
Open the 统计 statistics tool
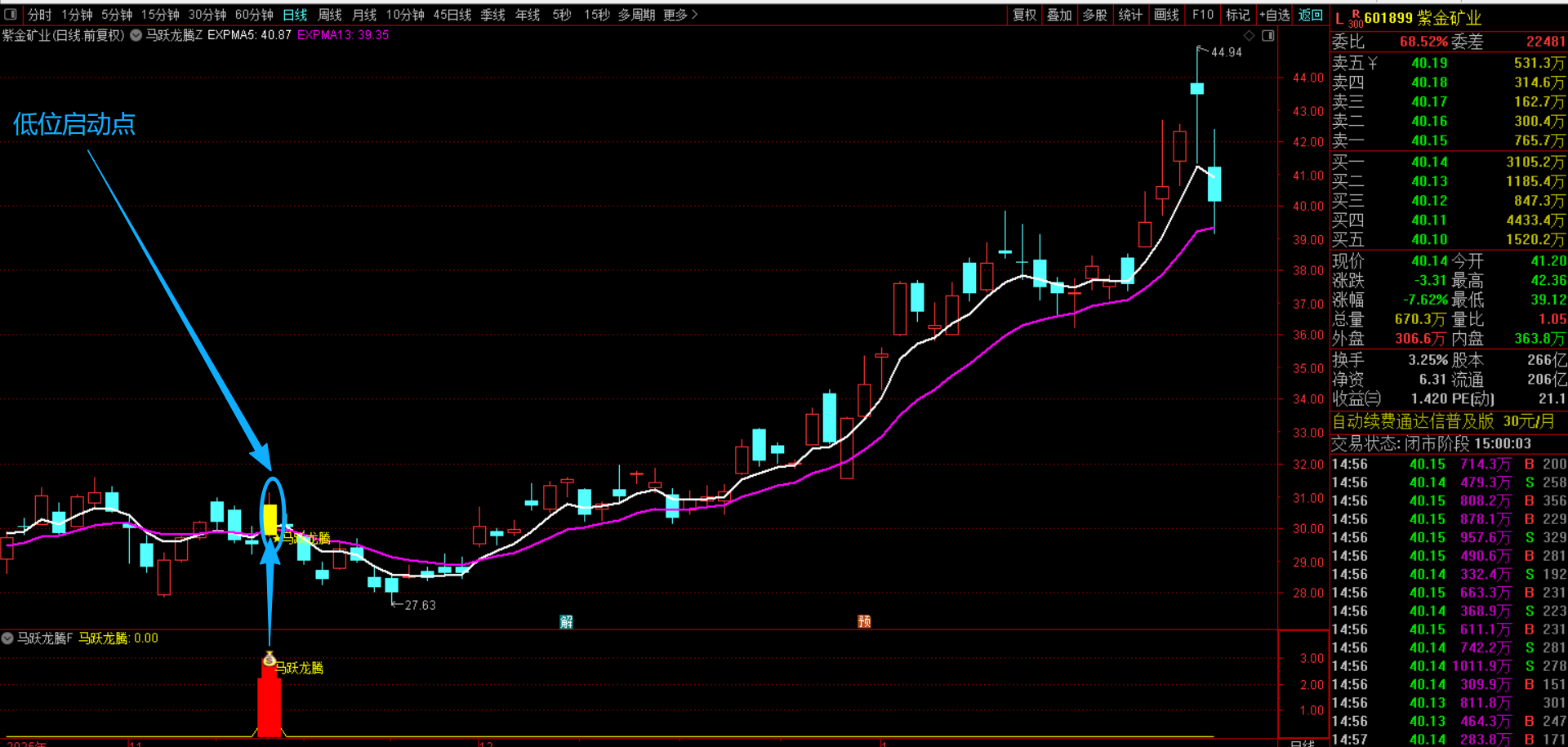pos(1131,15)
